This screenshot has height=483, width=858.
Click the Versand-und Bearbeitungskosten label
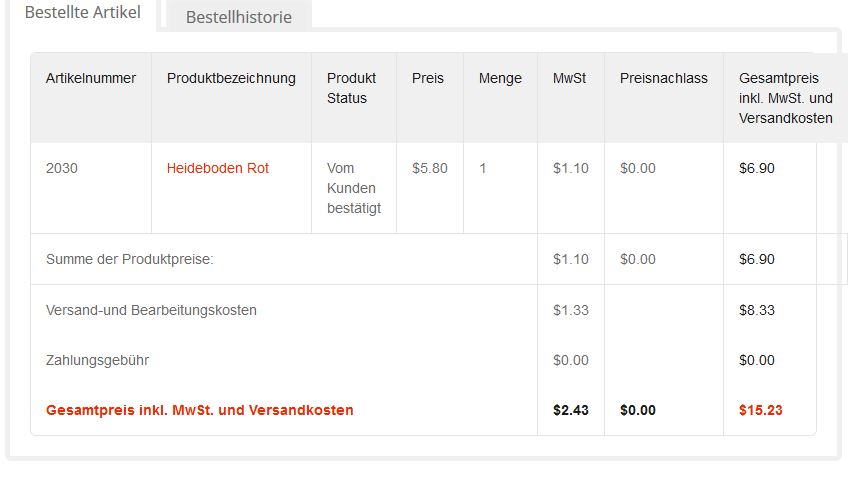(151, 310)
